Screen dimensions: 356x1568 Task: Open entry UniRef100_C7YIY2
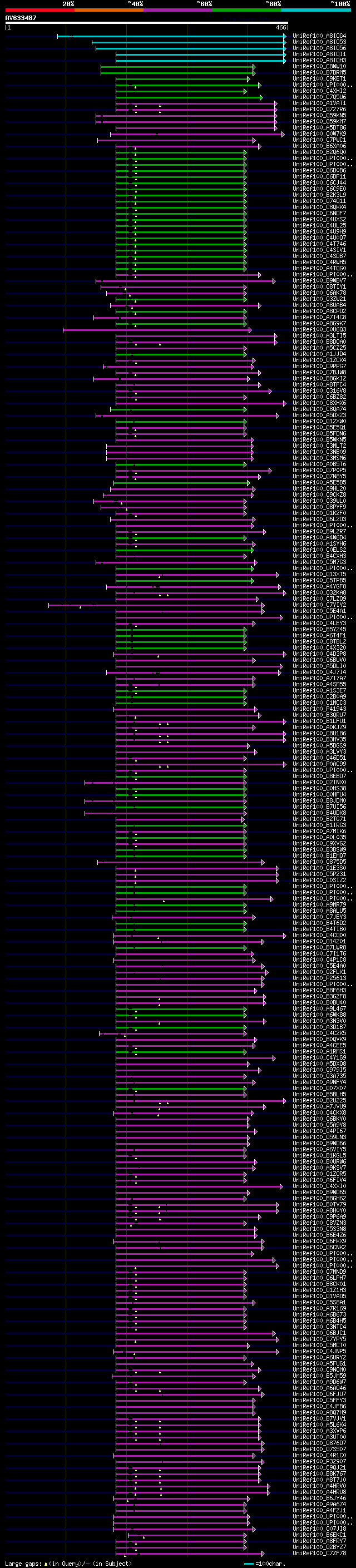[x=319, y=605]
